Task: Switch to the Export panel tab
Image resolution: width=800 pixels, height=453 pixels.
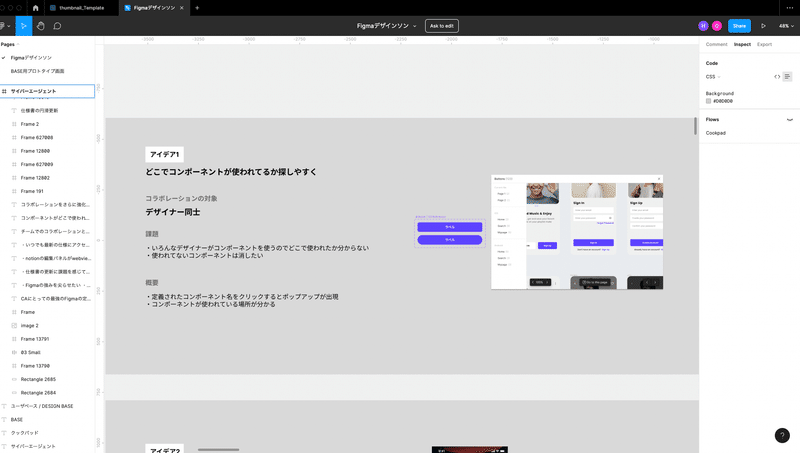Action: point(764,44)
